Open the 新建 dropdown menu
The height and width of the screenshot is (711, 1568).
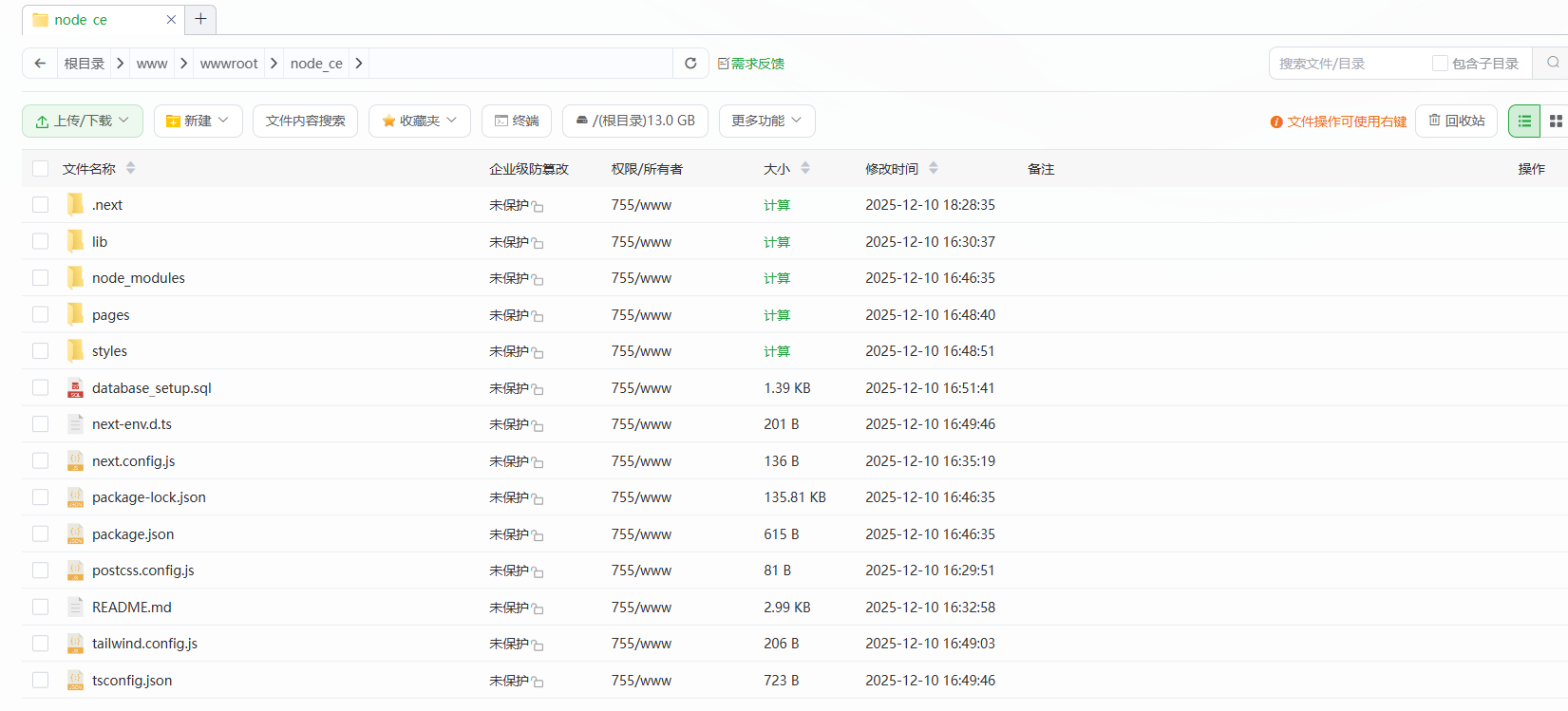click(198, 121)
